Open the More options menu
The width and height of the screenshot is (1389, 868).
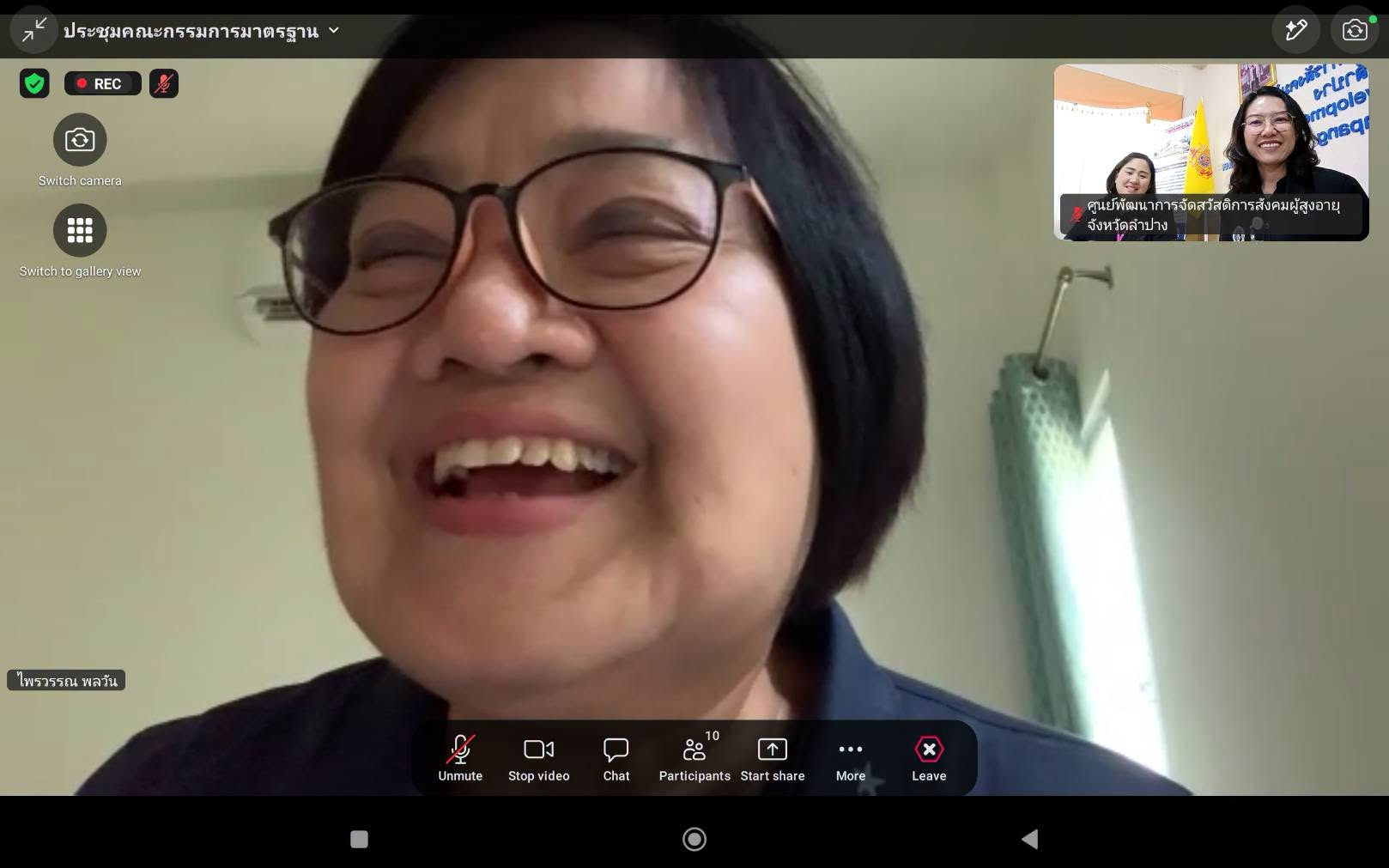(x=851, y=759)
